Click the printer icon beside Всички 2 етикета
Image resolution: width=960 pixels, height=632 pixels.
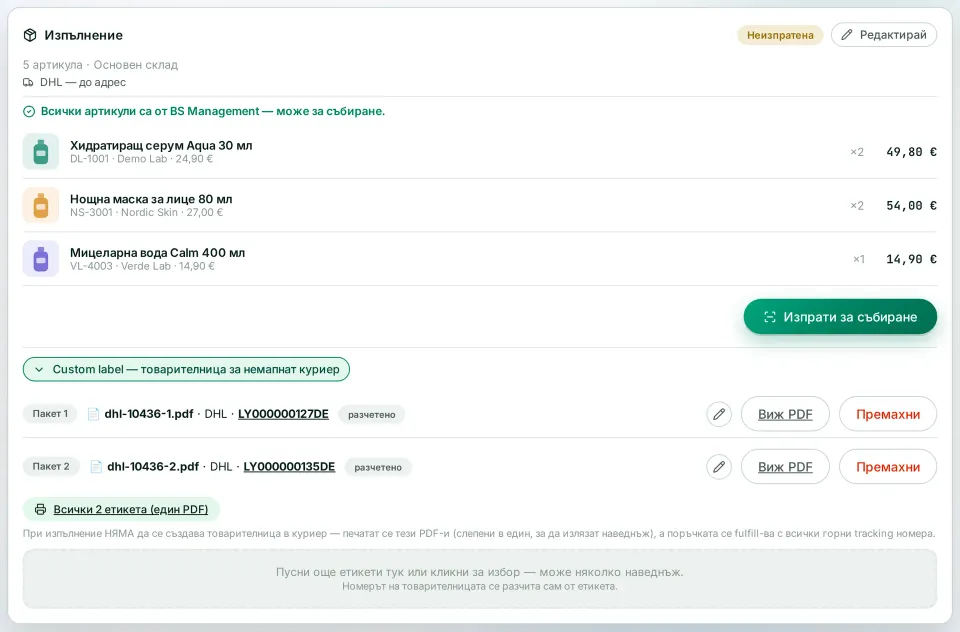coord(40,510)
